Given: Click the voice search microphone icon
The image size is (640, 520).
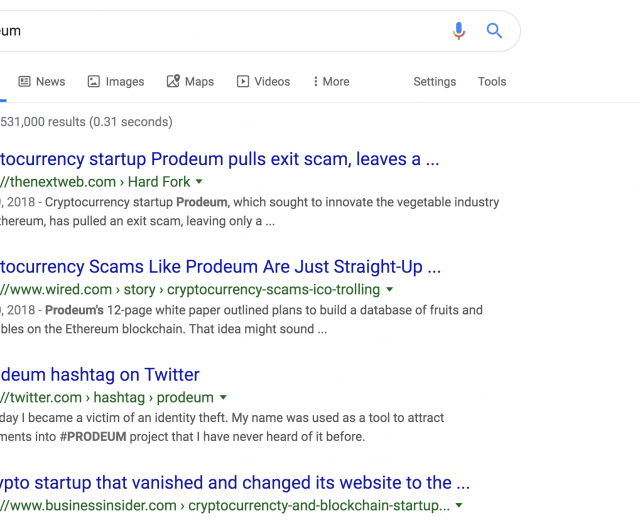Looking at the screenshot, I should coord(458,31).
